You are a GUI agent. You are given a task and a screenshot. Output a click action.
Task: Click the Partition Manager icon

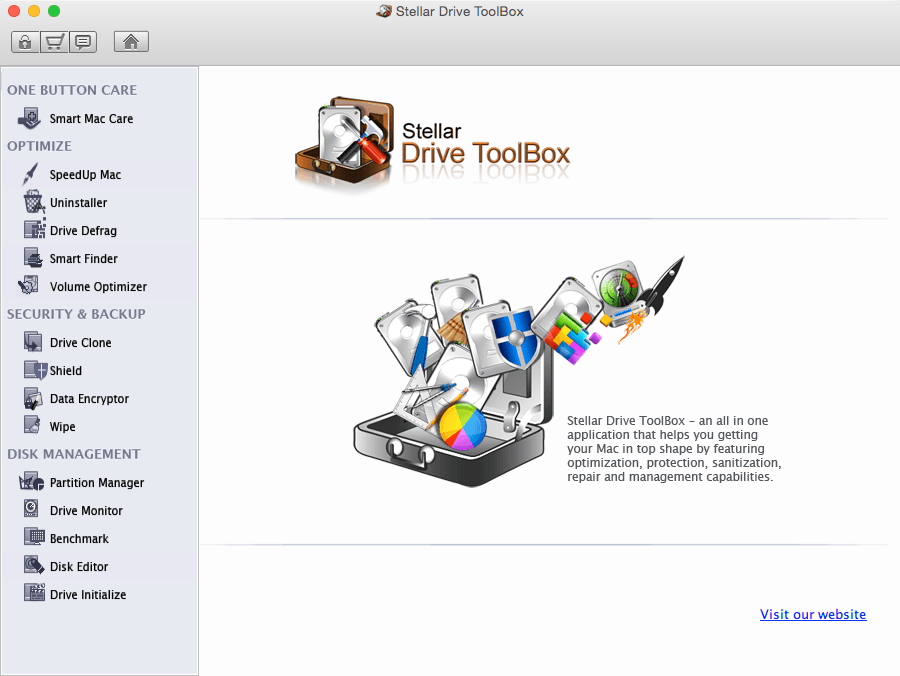tap(31, 481)
